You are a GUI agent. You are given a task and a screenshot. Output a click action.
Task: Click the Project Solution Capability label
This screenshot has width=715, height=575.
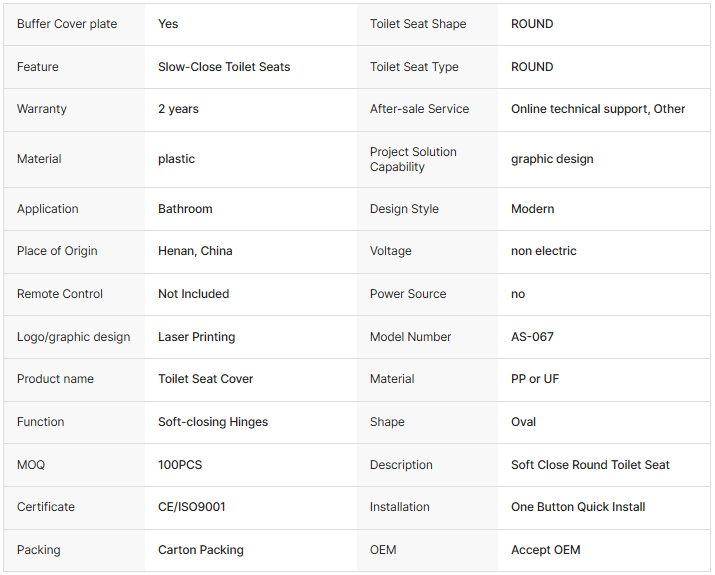(x=413, y=159)
